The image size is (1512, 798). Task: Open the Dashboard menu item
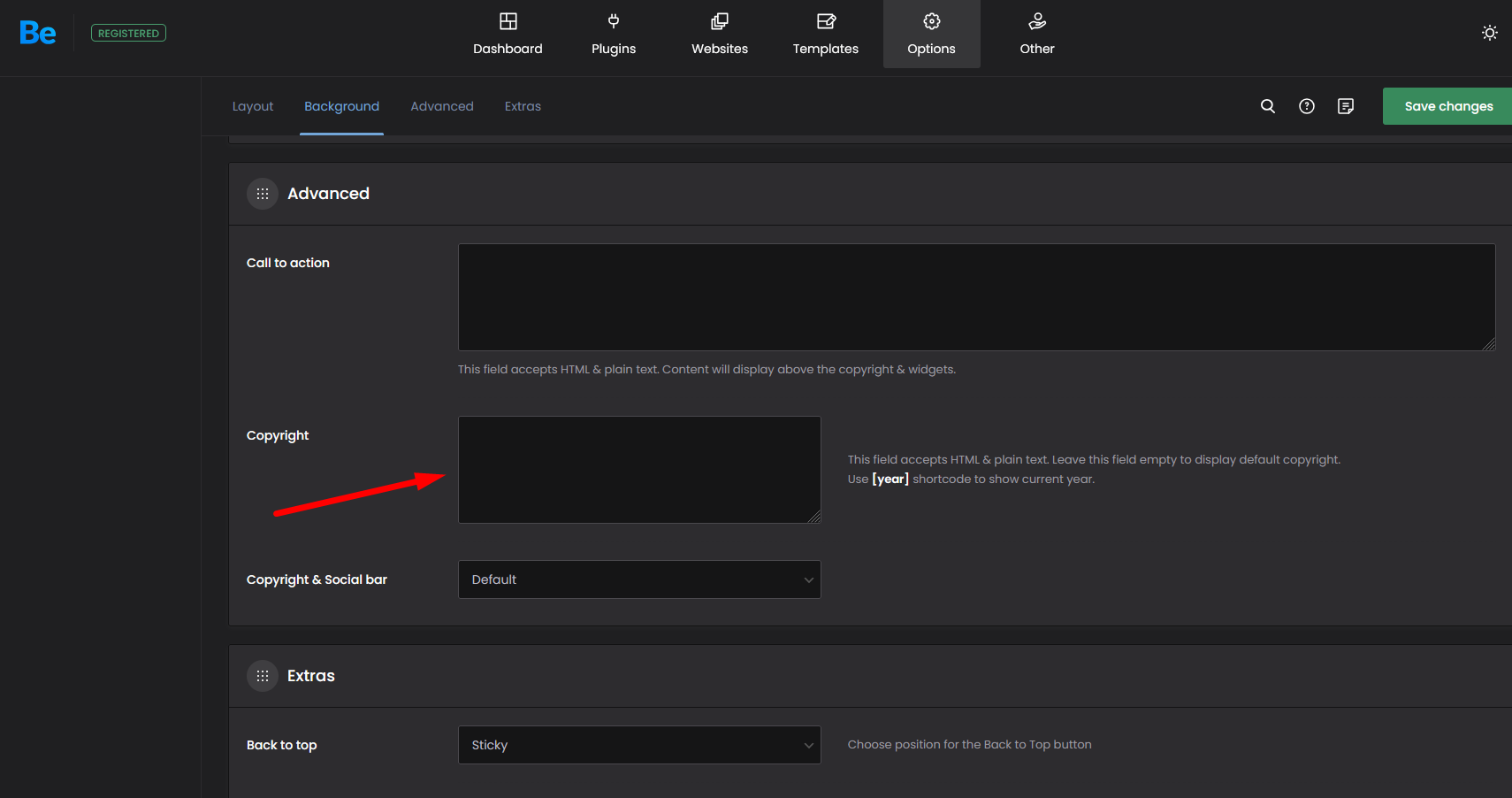(508, 35)
